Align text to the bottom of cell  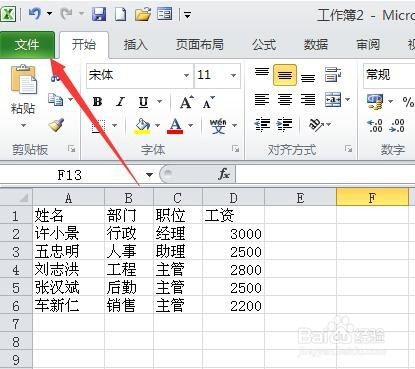pyautogui.click(x=308, y=78)
